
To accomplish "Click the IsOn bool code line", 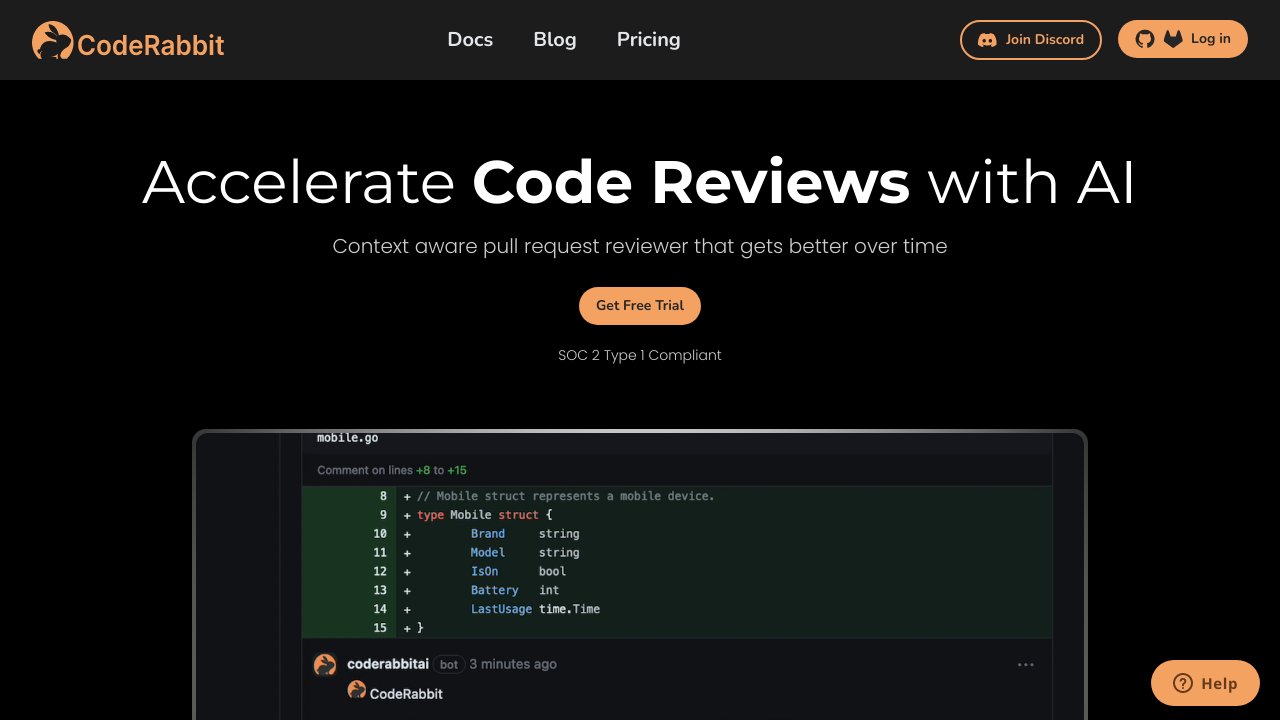I will 676,571.
